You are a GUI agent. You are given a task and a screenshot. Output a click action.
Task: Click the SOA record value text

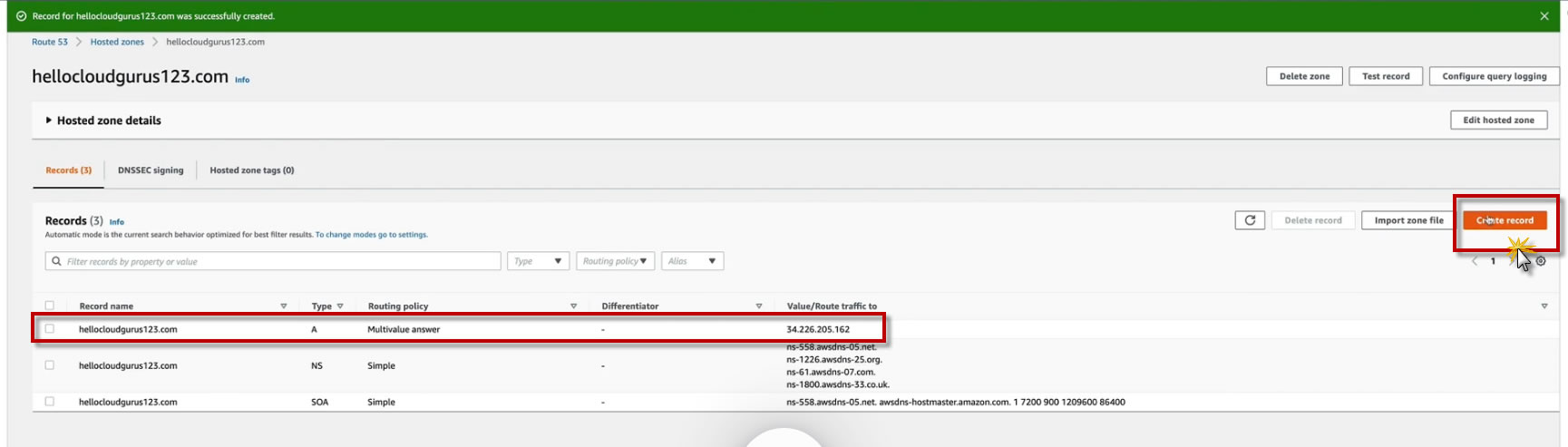[956, 402]
